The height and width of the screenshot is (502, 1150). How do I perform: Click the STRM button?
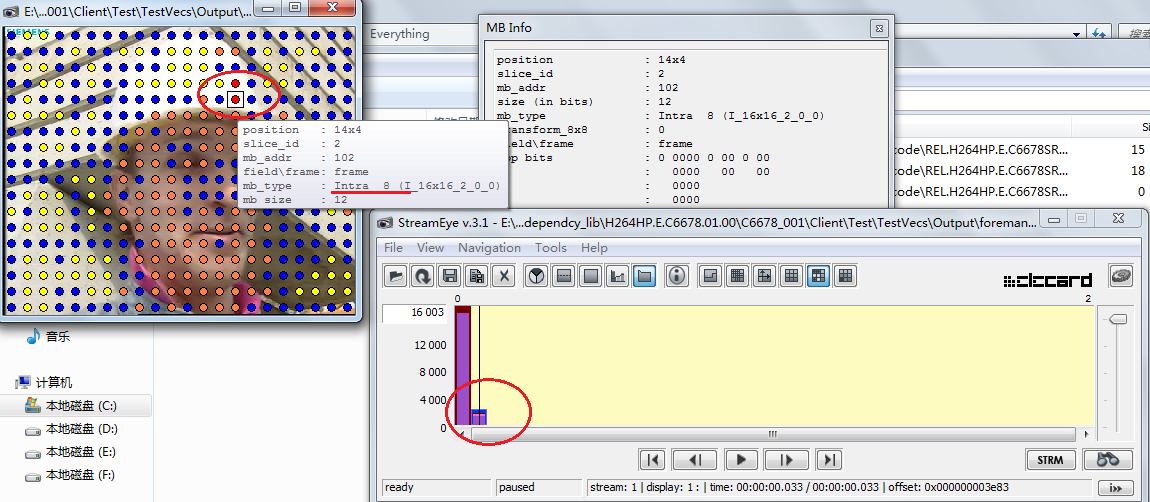(1050, 460)
